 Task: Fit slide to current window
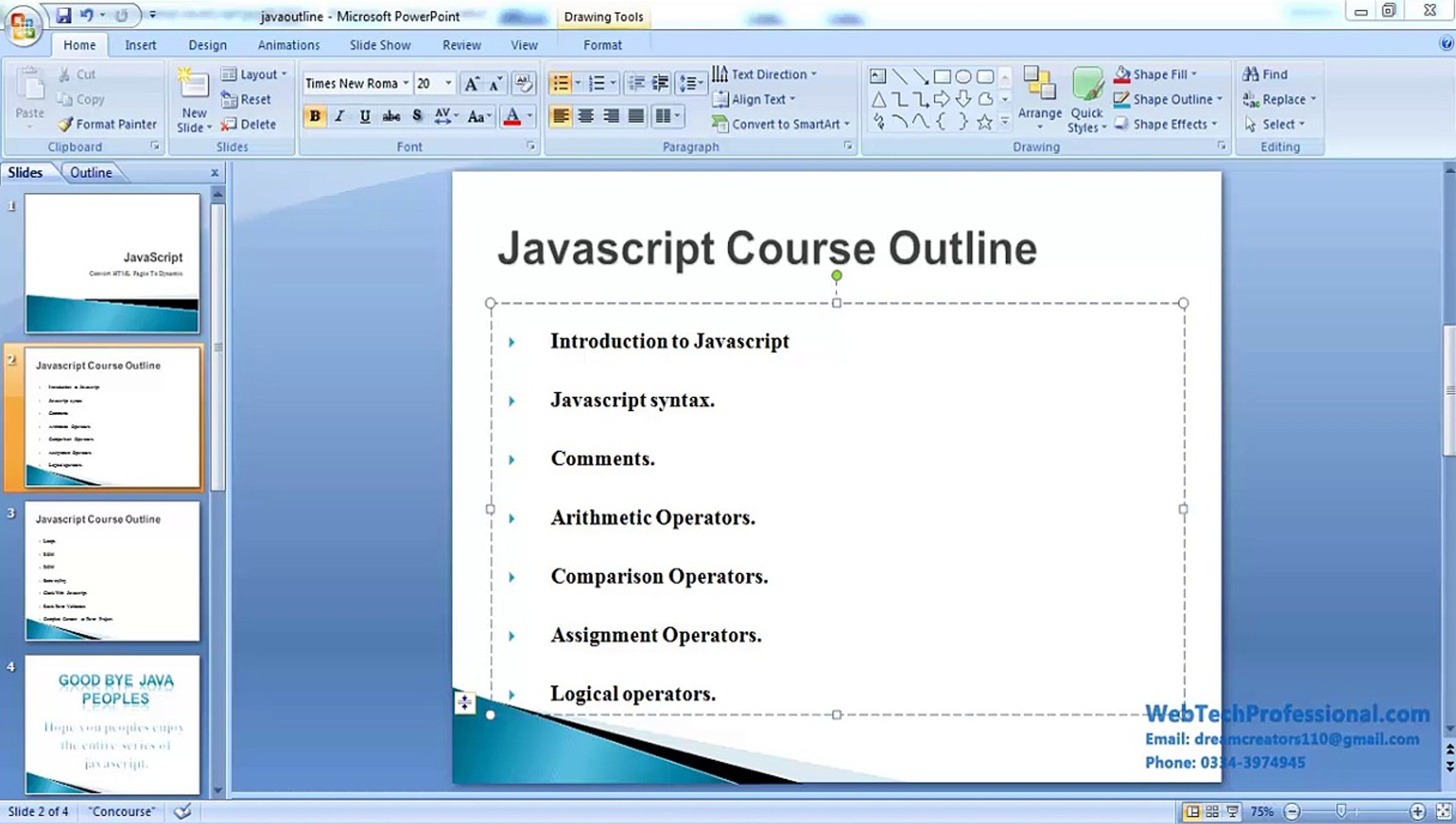pyautogui.click(x=1444, y=812)
